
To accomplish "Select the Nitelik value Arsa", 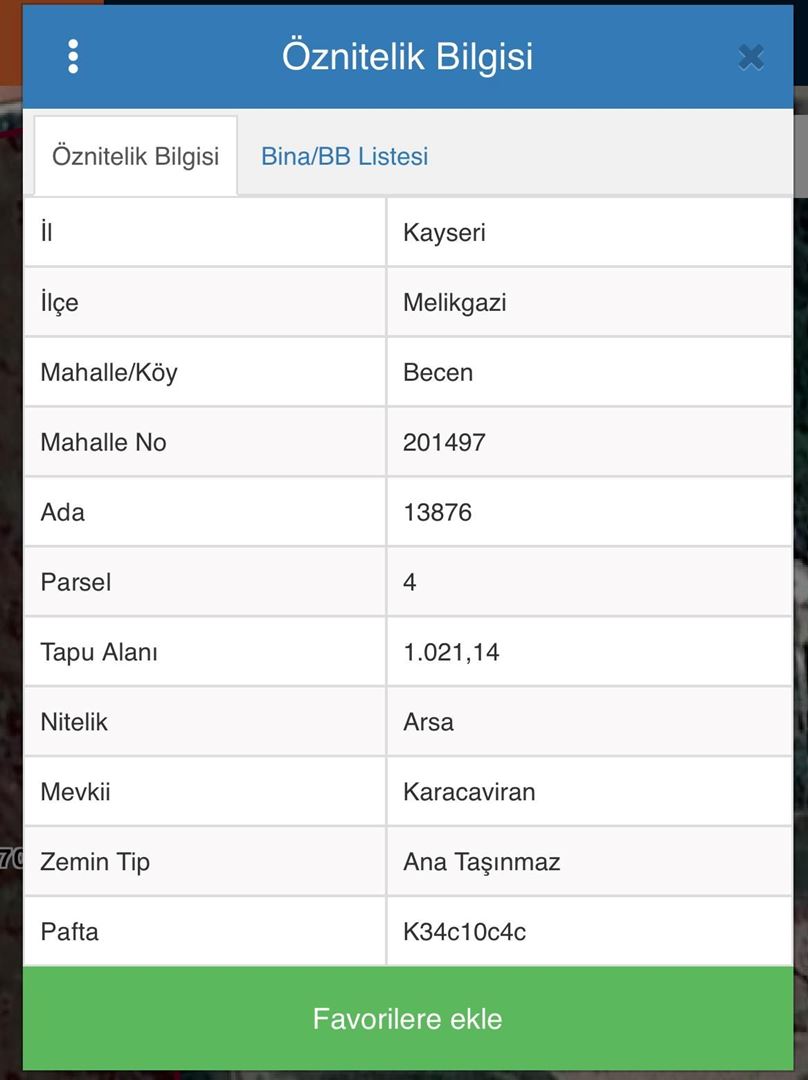I will [428, 722].
